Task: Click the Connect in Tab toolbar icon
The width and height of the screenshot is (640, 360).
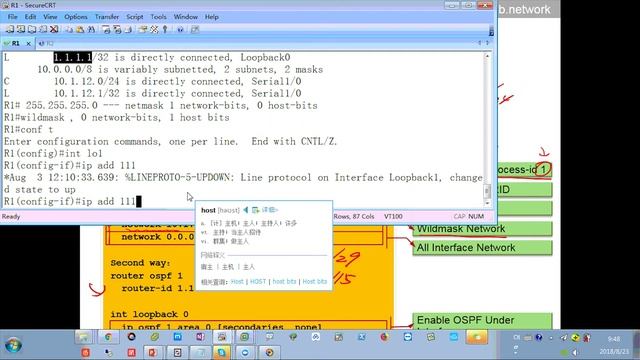Action: coord(31,29)
